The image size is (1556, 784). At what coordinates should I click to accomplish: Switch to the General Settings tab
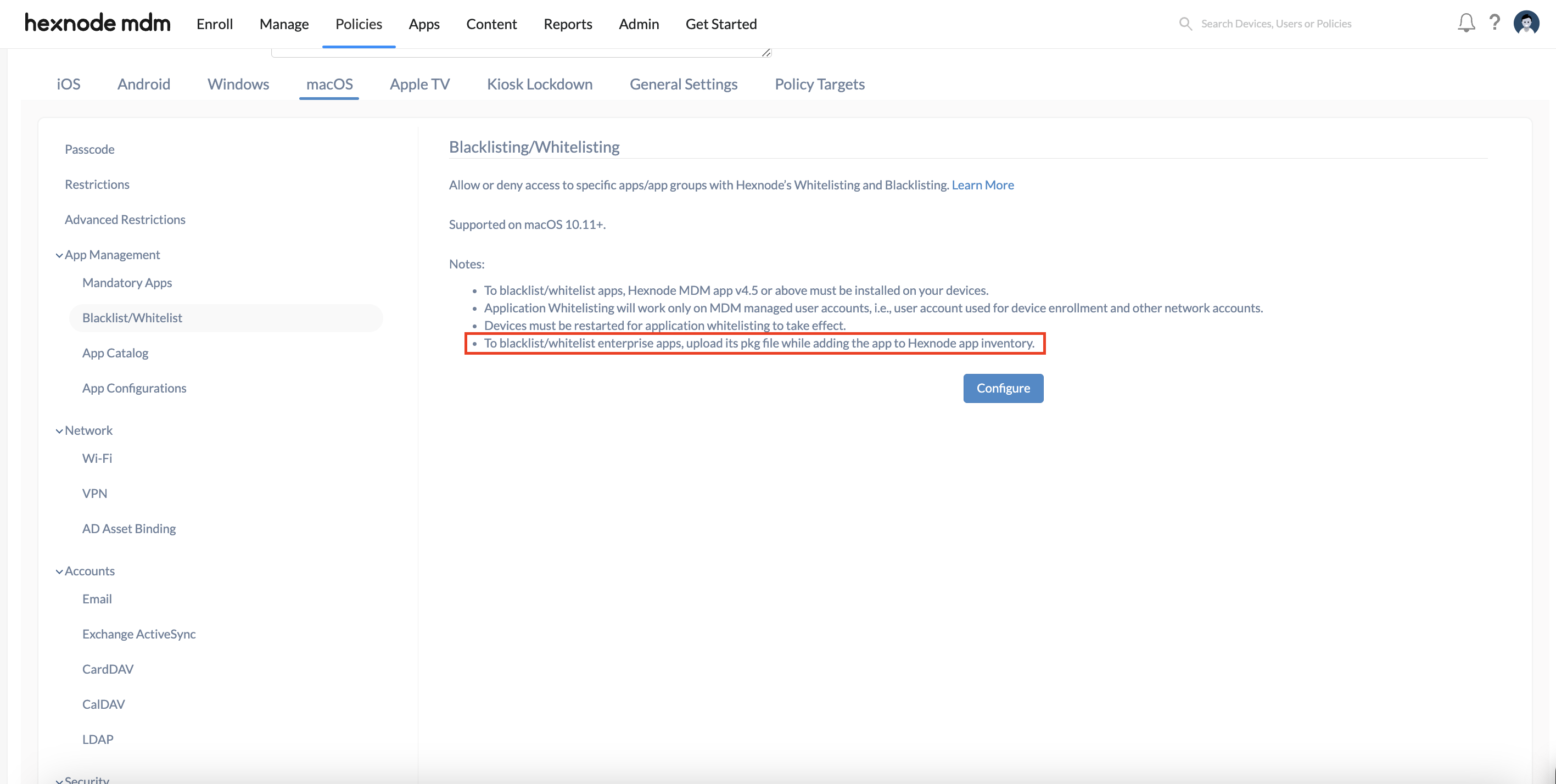pos(683,84)
